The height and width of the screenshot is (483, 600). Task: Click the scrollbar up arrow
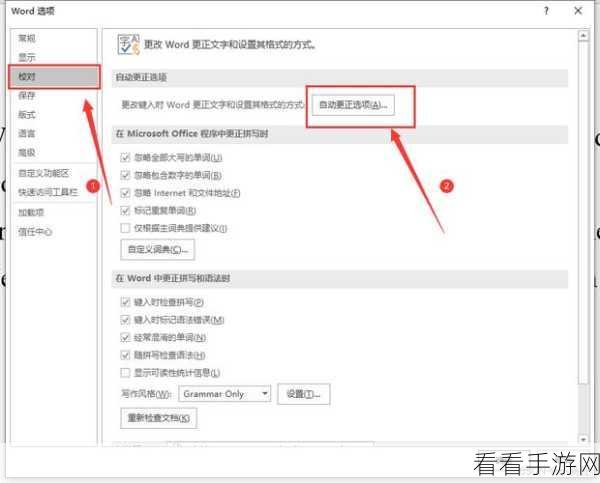tap(583, 36)
